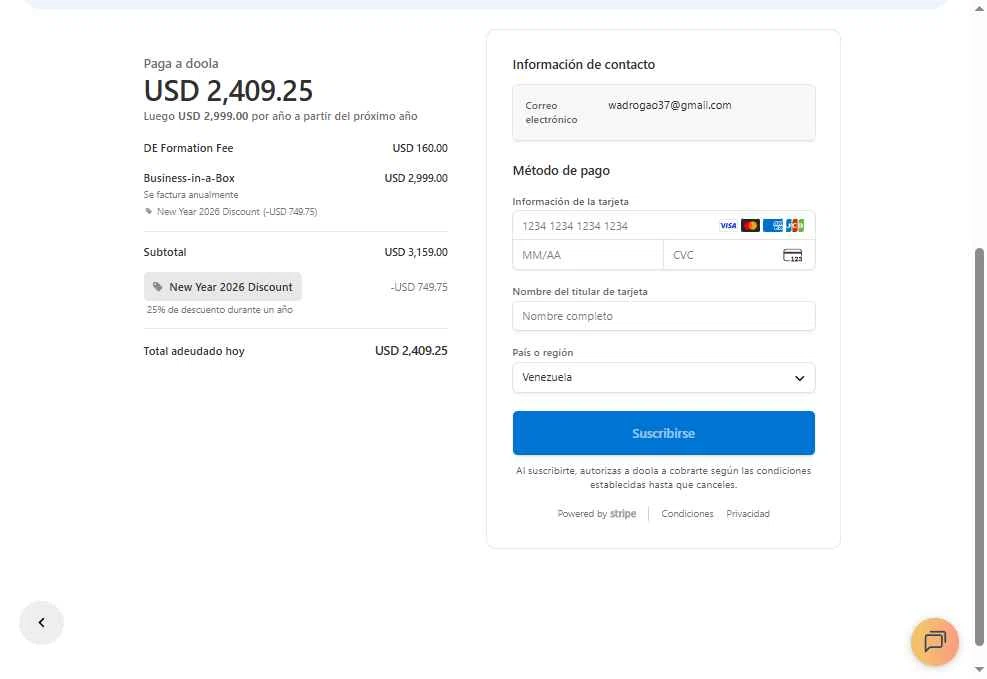This screenshot has width=987, height=679.
Task: Click the American Express logo
Action: [772, 225]
